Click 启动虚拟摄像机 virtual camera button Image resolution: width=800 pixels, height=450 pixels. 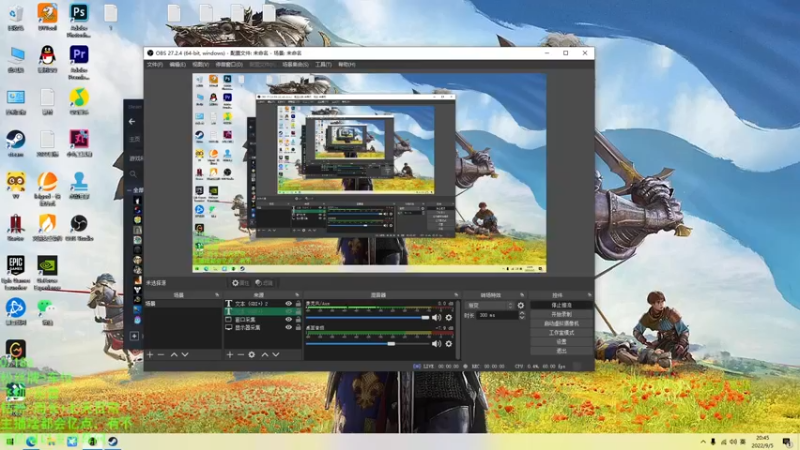click(561, 323)
